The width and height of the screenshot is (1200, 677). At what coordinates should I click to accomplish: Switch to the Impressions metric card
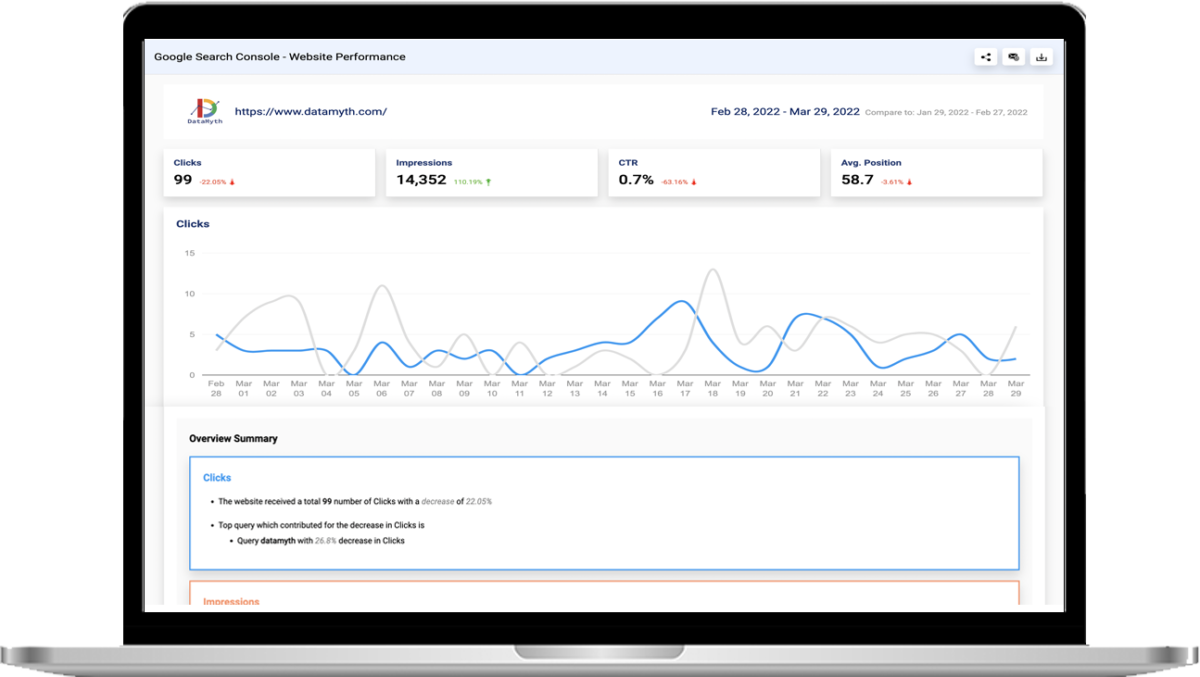tap(490, 172)
